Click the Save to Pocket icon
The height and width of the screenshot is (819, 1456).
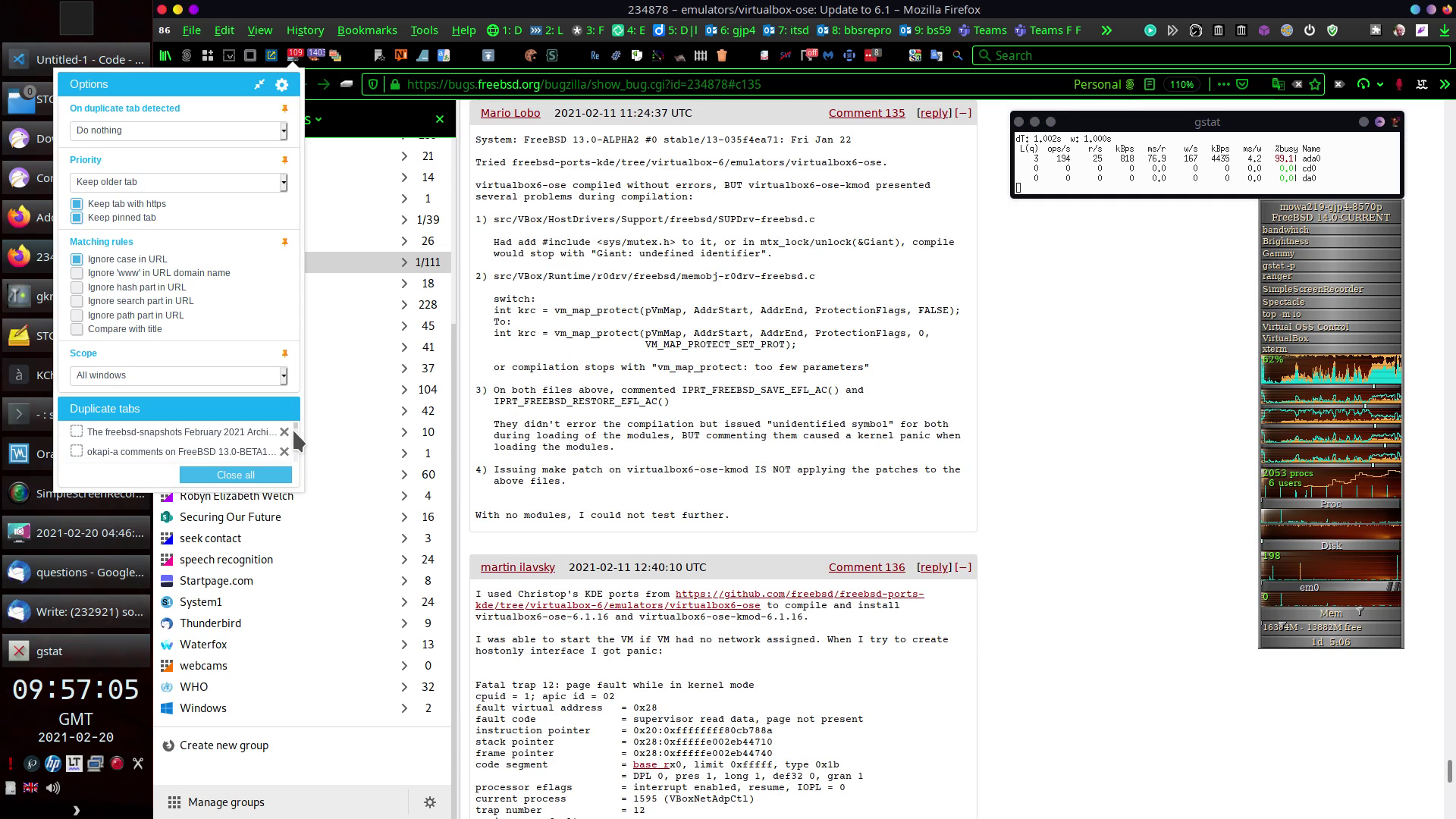(x=1242, y=84)
